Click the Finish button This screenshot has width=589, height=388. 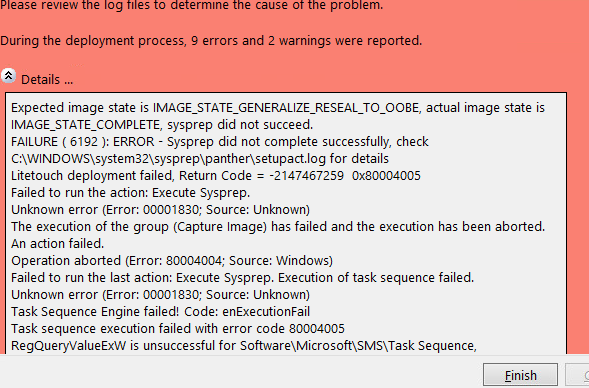[520, 375]
